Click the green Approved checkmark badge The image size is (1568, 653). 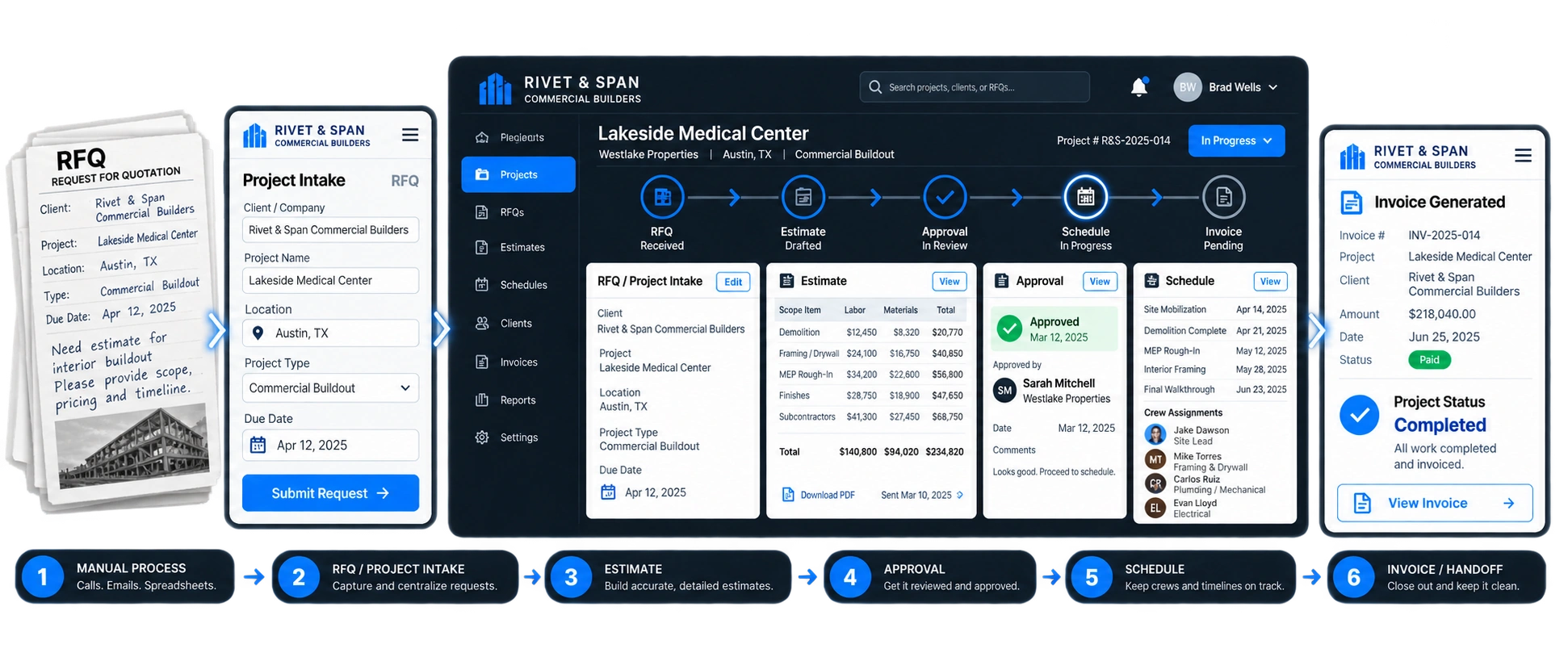[1009, 329]
